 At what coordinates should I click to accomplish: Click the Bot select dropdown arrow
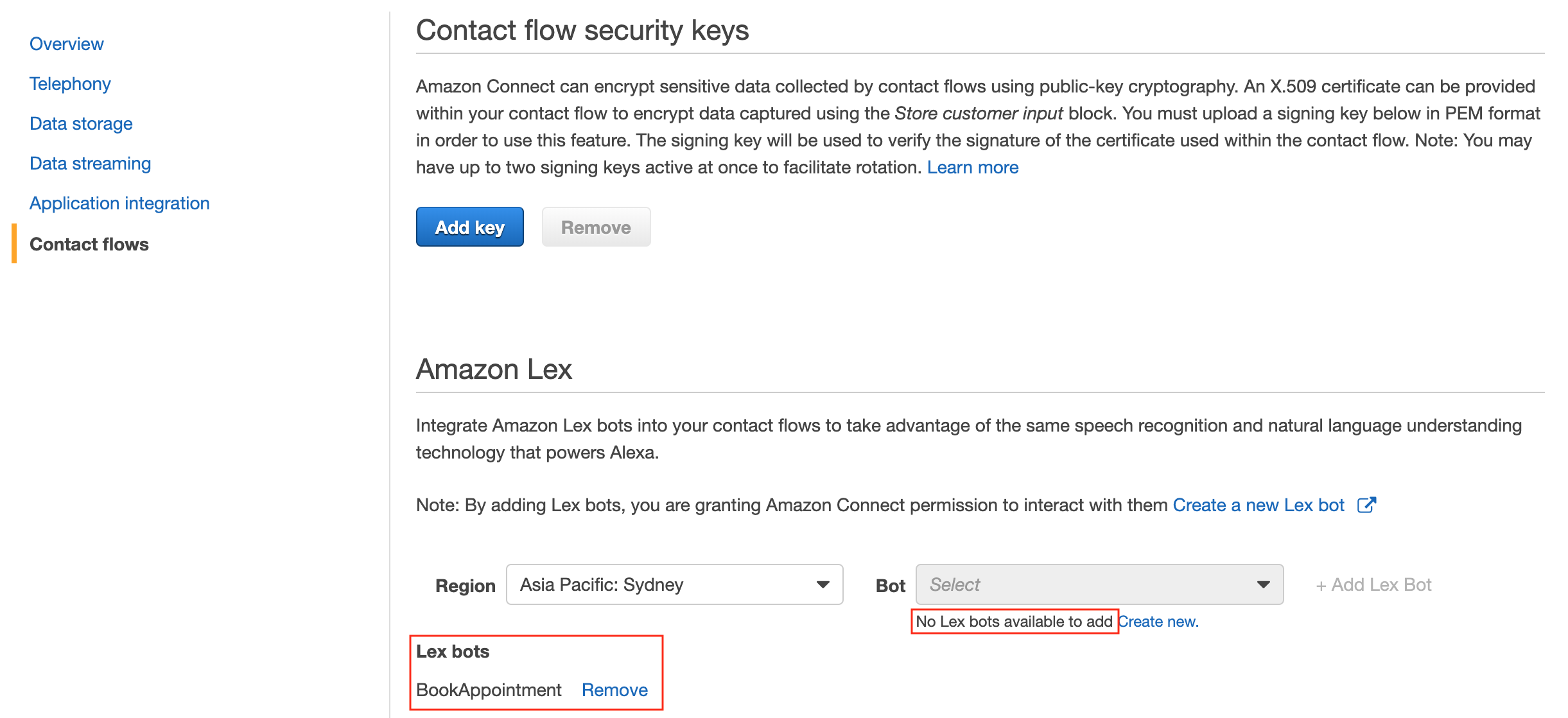coord(1263,584)
